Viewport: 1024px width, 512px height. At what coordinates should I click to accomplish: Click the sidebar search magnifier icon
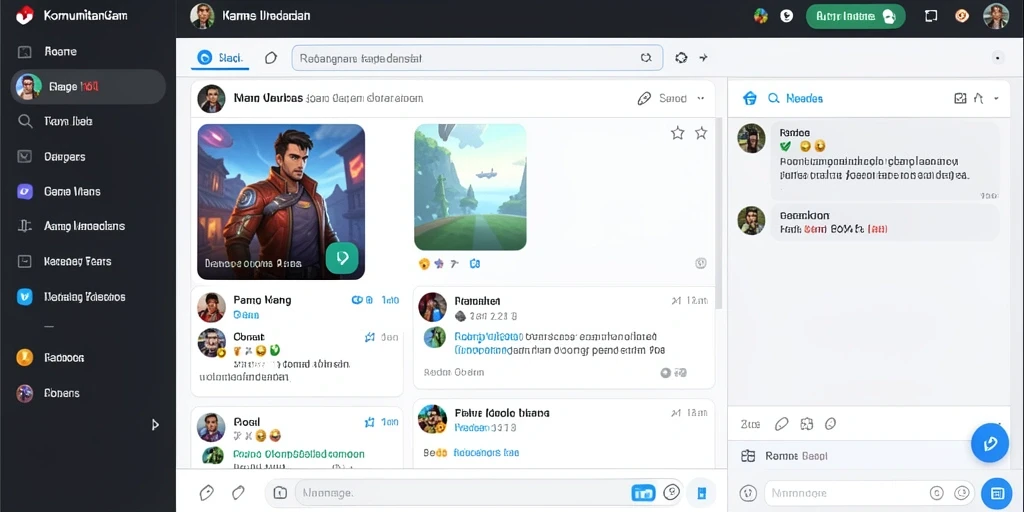[x=25, y=121]
